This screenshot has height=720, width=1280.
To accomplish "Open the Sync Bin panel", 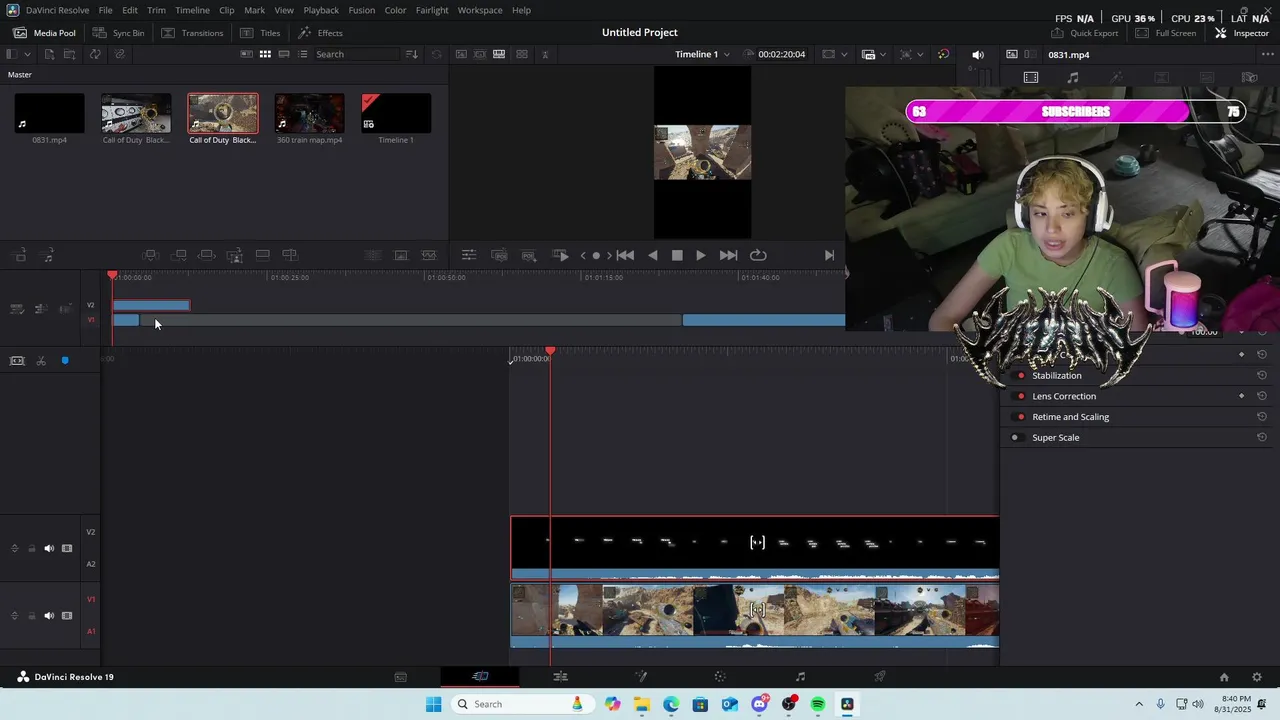I will (119, 33).
